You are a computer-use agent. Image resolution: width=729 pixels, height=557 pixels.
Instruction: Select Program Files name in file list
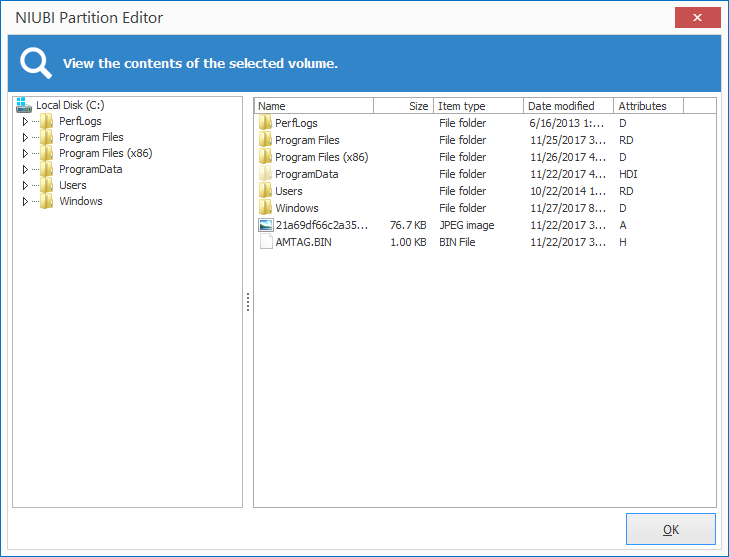pyautogui.click(x=307, y=140)
